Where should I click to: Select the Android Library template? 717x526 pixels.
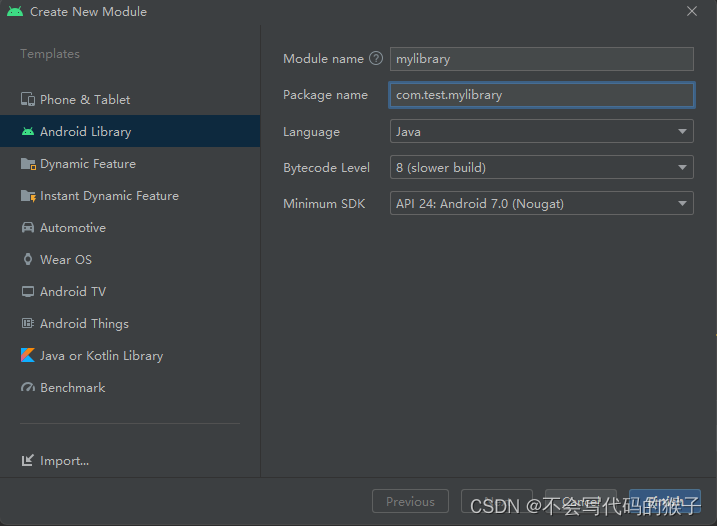[130, 131]
